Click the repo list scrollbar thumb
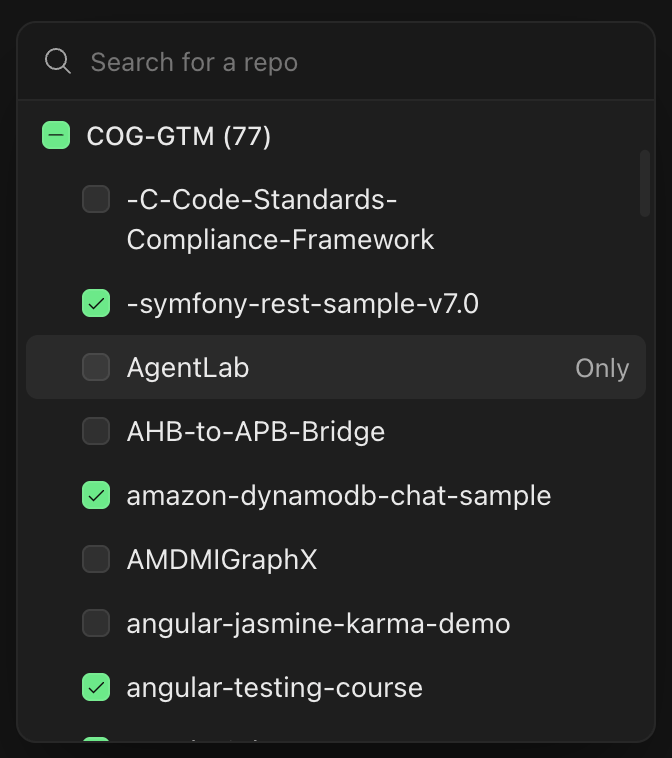 click(644, 183)
